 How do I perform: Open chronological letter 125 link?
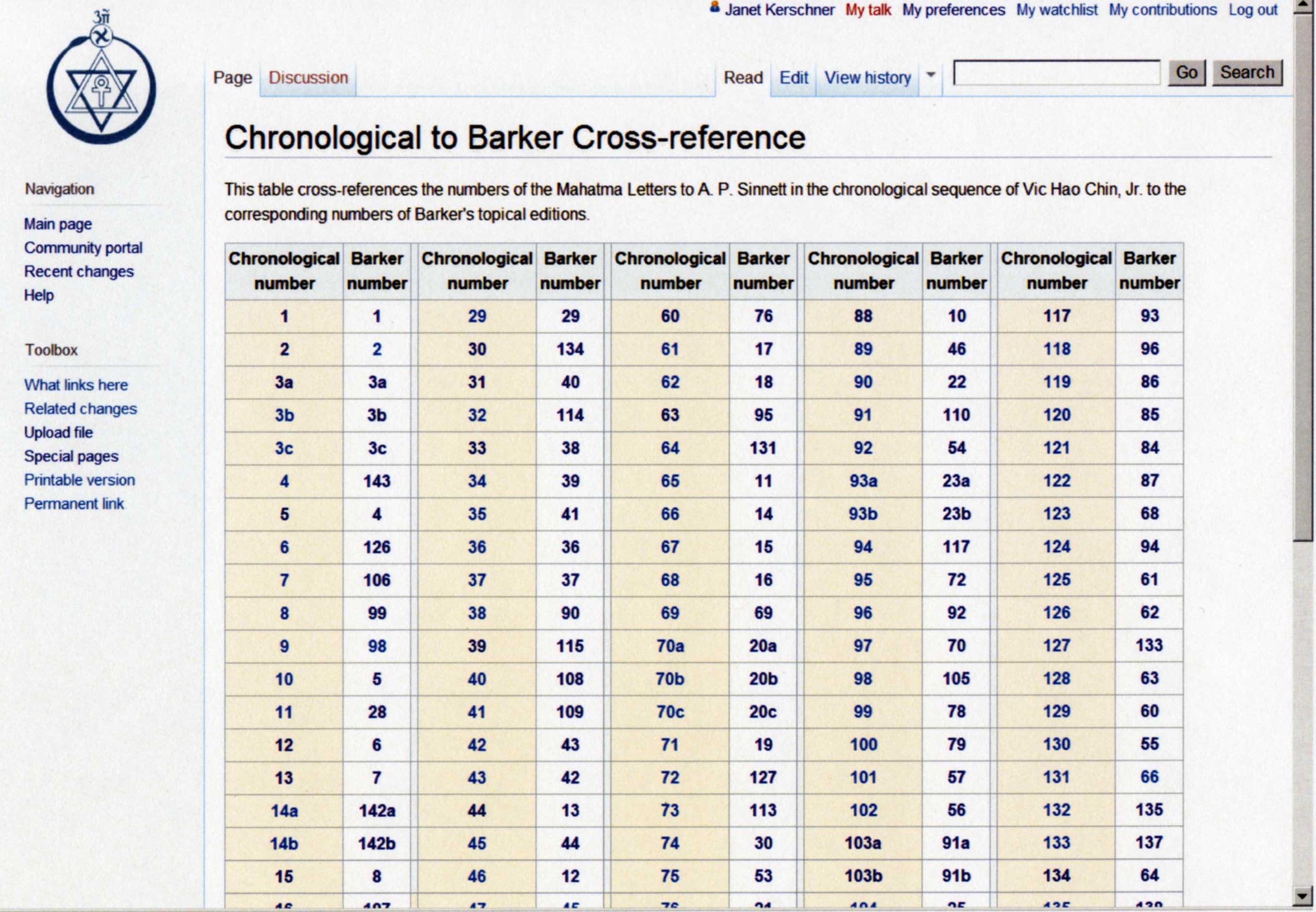[1057, 580]
